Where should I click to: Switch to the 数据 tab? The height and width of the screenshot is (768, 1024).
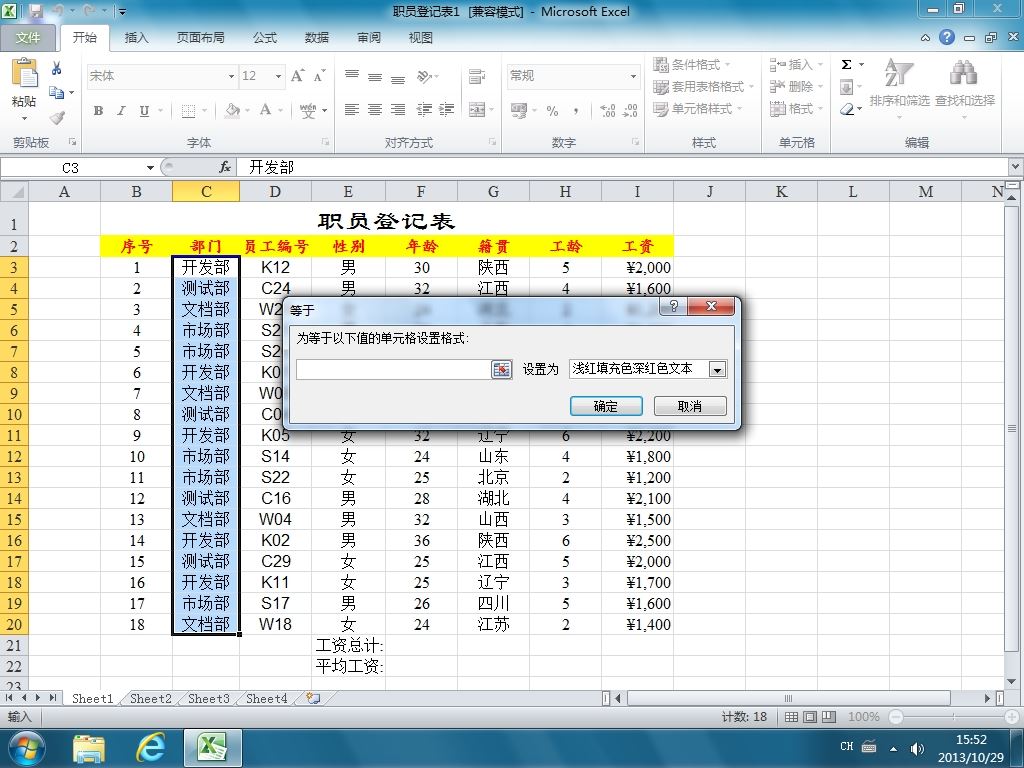(x=317, y=38)
